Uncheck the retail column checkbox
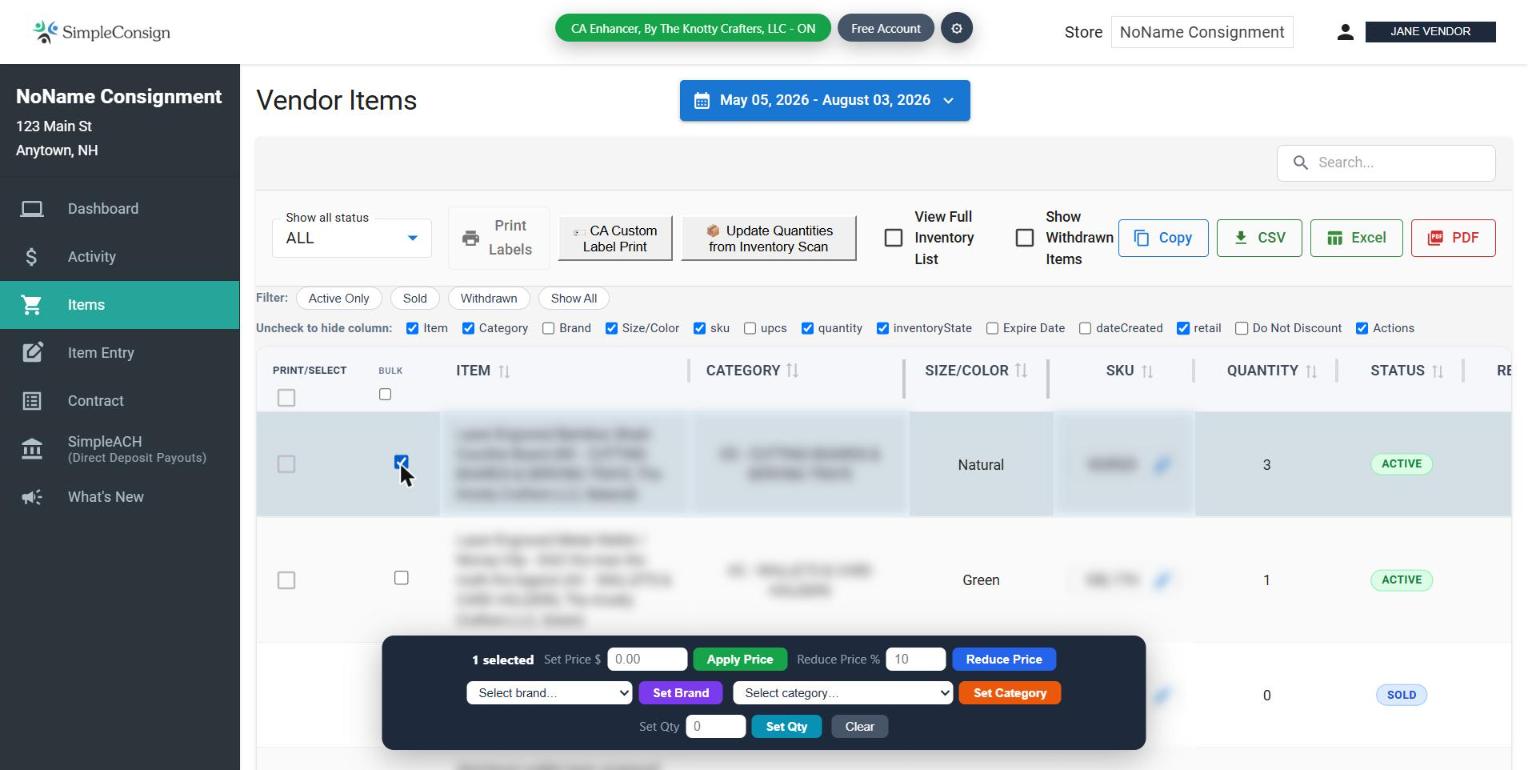The width and height of the screenshot is (1536, 770). click(x=1183, y=328)
